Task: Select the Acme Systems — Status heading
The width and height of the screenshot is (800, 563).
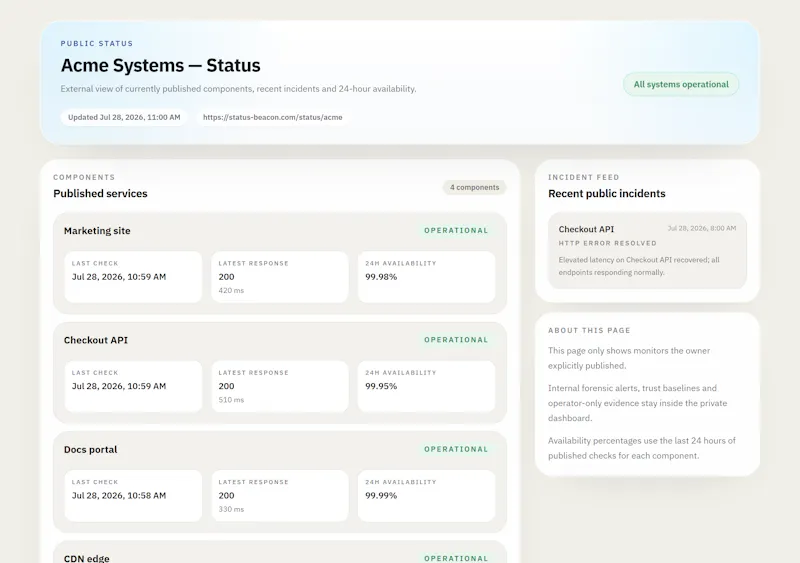Action: pos(160,65)
